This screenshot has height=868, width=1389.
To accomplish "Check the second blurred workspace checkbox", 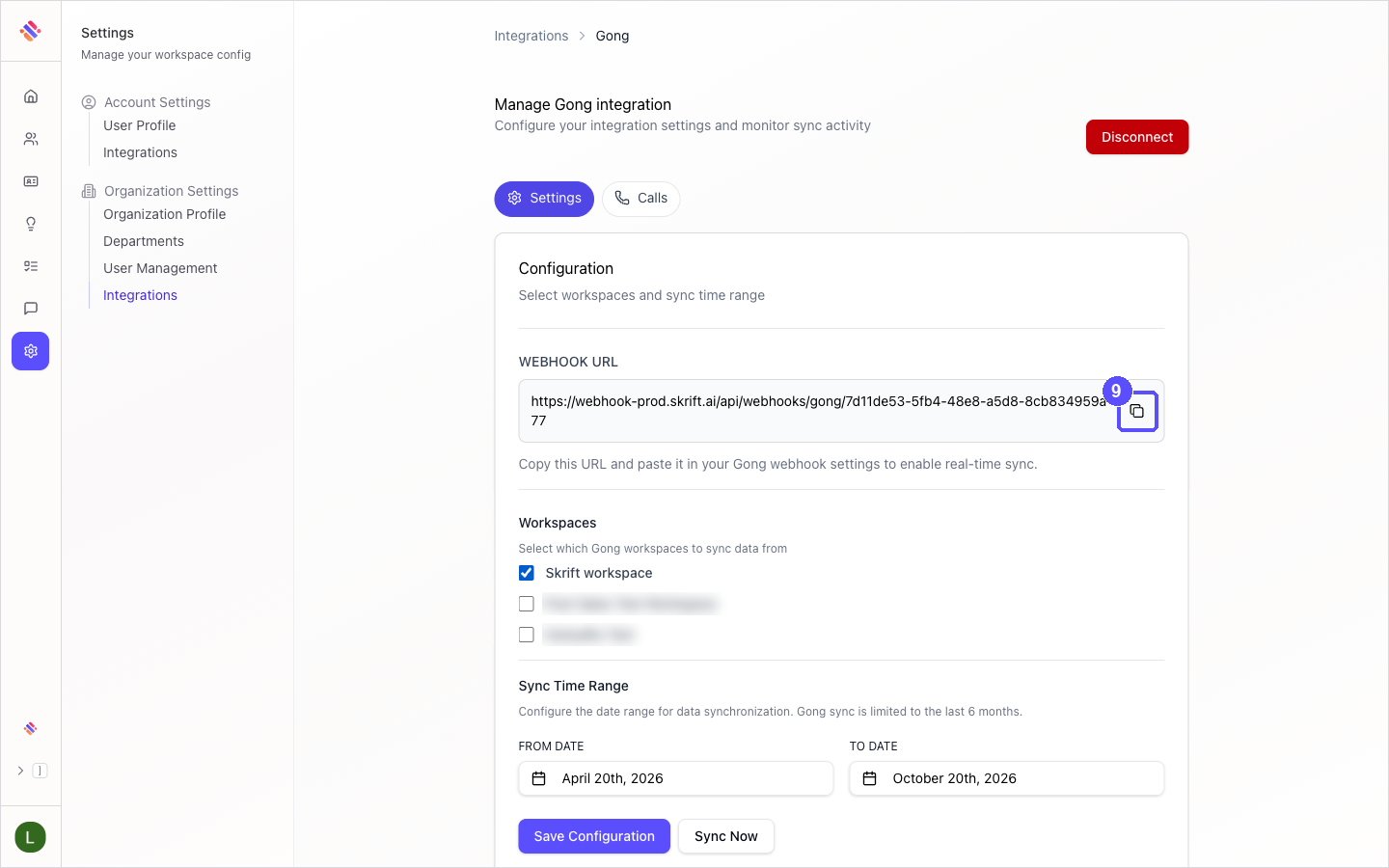I will (x=527, y=604).
